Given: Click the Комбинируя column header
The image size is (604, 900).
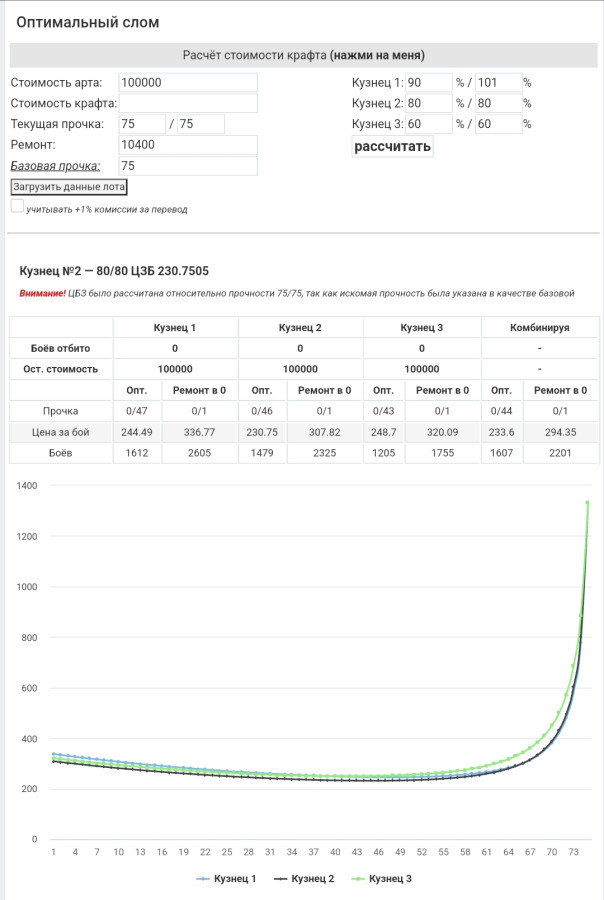Looking at the screenshot, I should pos(540,327).
